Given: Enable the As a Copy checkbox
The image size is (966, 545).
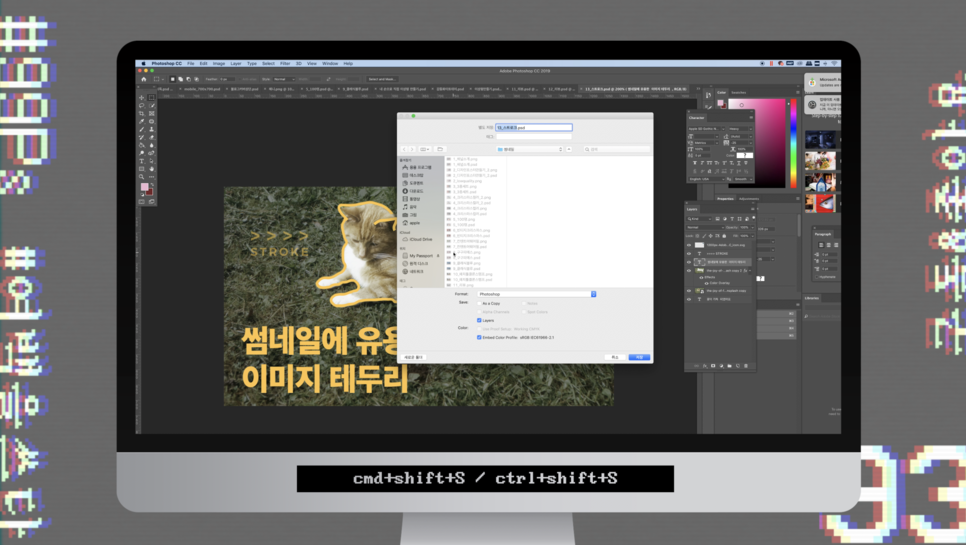Looking at the screenshot, I should 479,304.
